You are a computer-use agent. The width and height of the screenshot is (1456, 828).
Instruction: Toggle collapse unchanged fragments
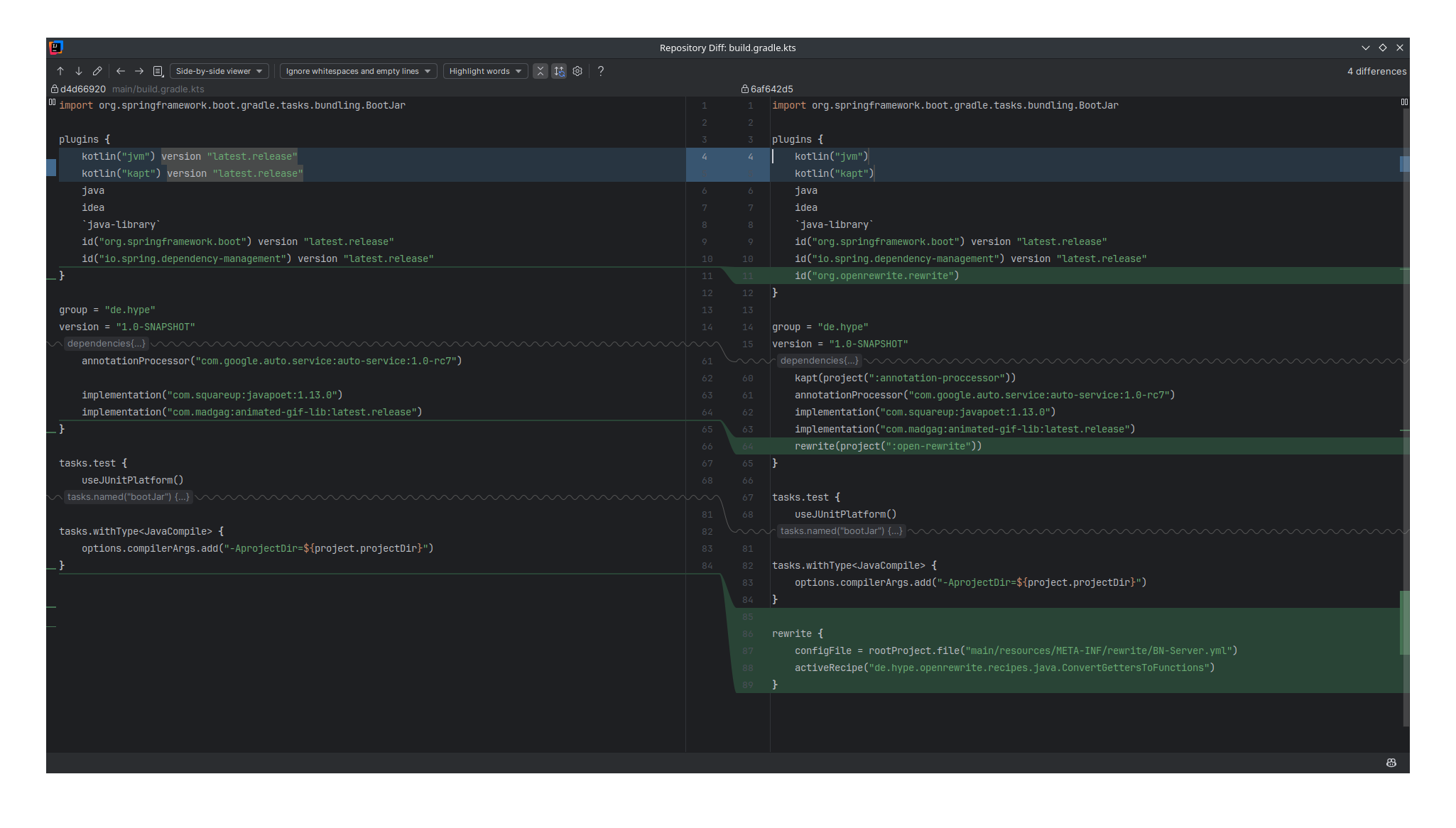540,71
